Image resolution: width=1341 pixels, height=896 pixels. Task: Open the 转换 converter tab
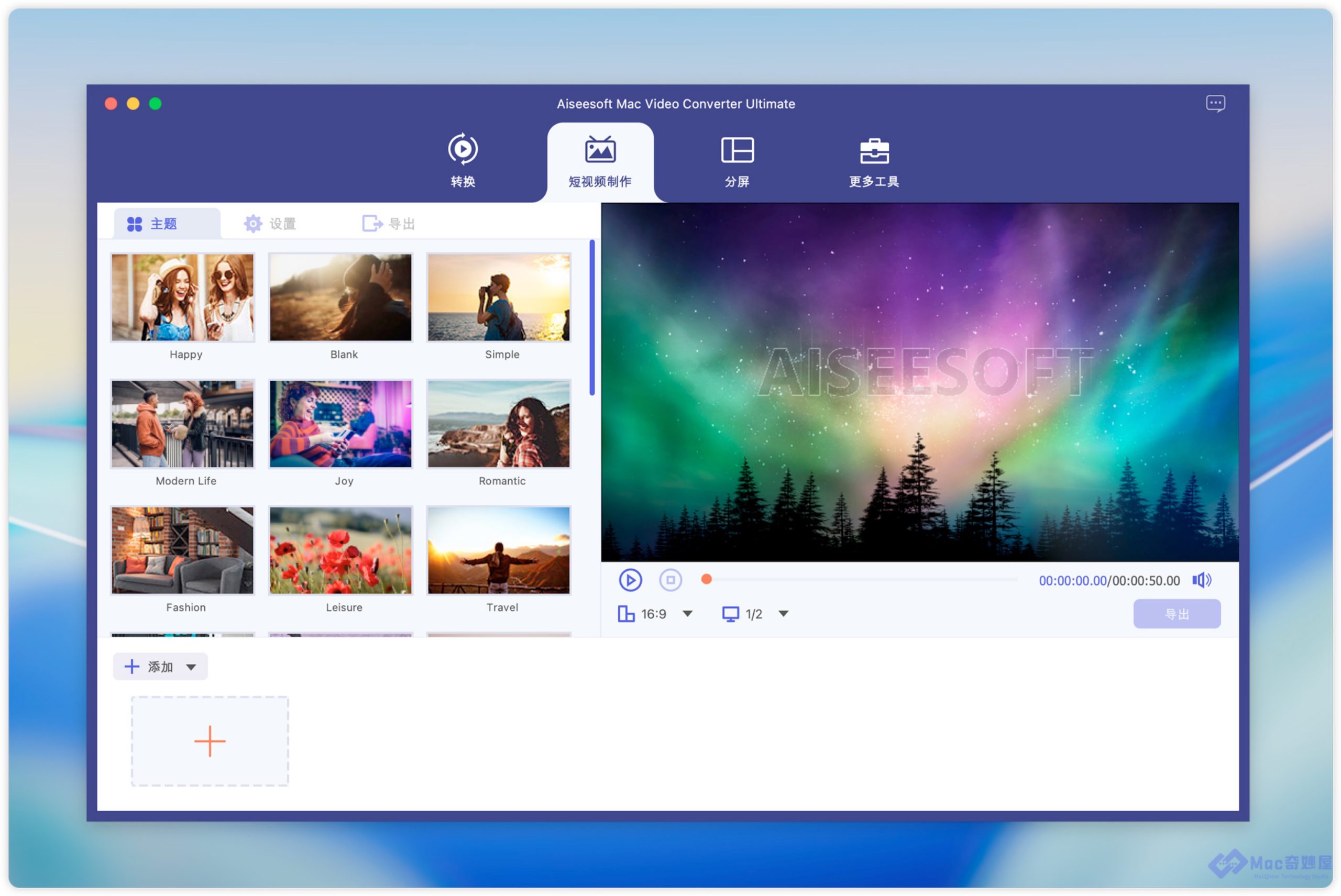tap(463, 161)
